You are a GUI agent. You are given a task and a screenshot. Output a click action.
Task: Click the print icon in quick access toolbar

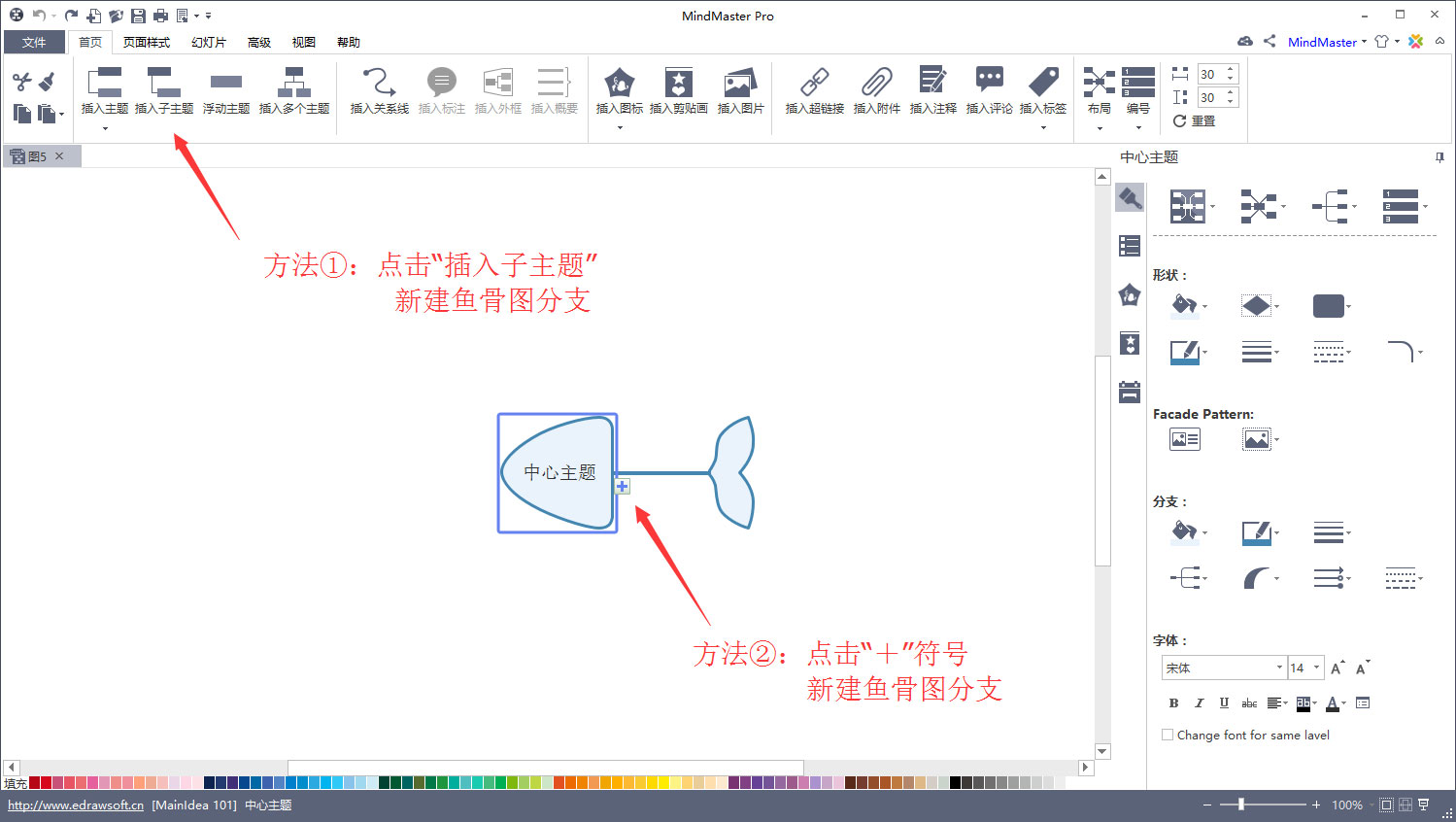(x=160, y=16)
